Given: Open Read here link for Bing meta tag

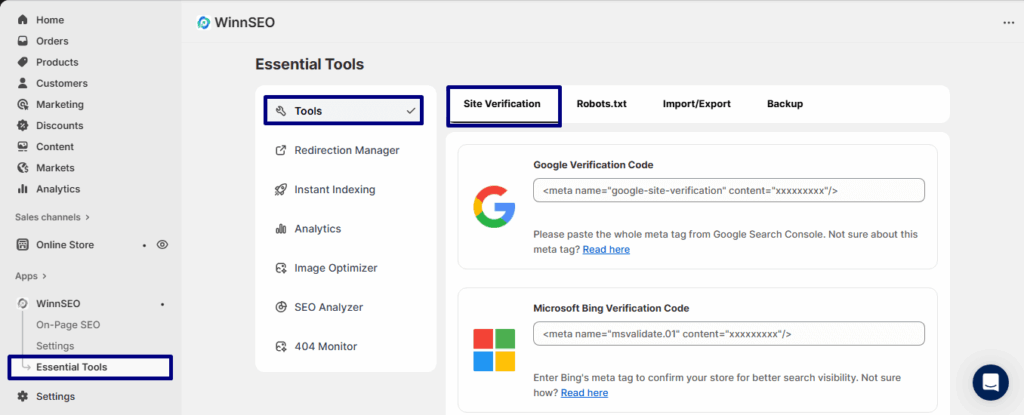Looking at the screenshot, I should pos(584,393).
